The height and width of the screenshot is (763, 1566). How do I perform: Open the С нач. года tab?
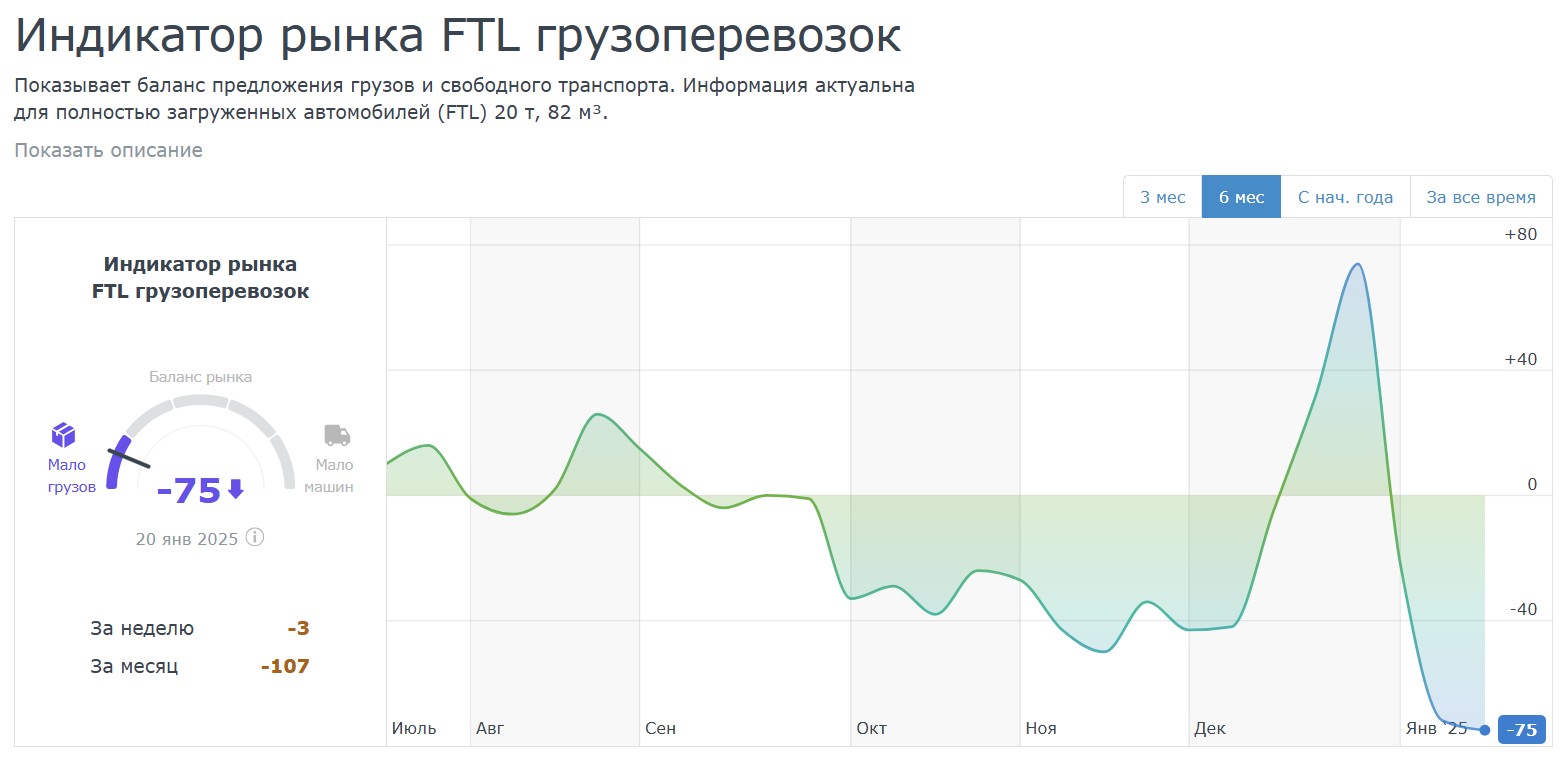coord(1345,197)
